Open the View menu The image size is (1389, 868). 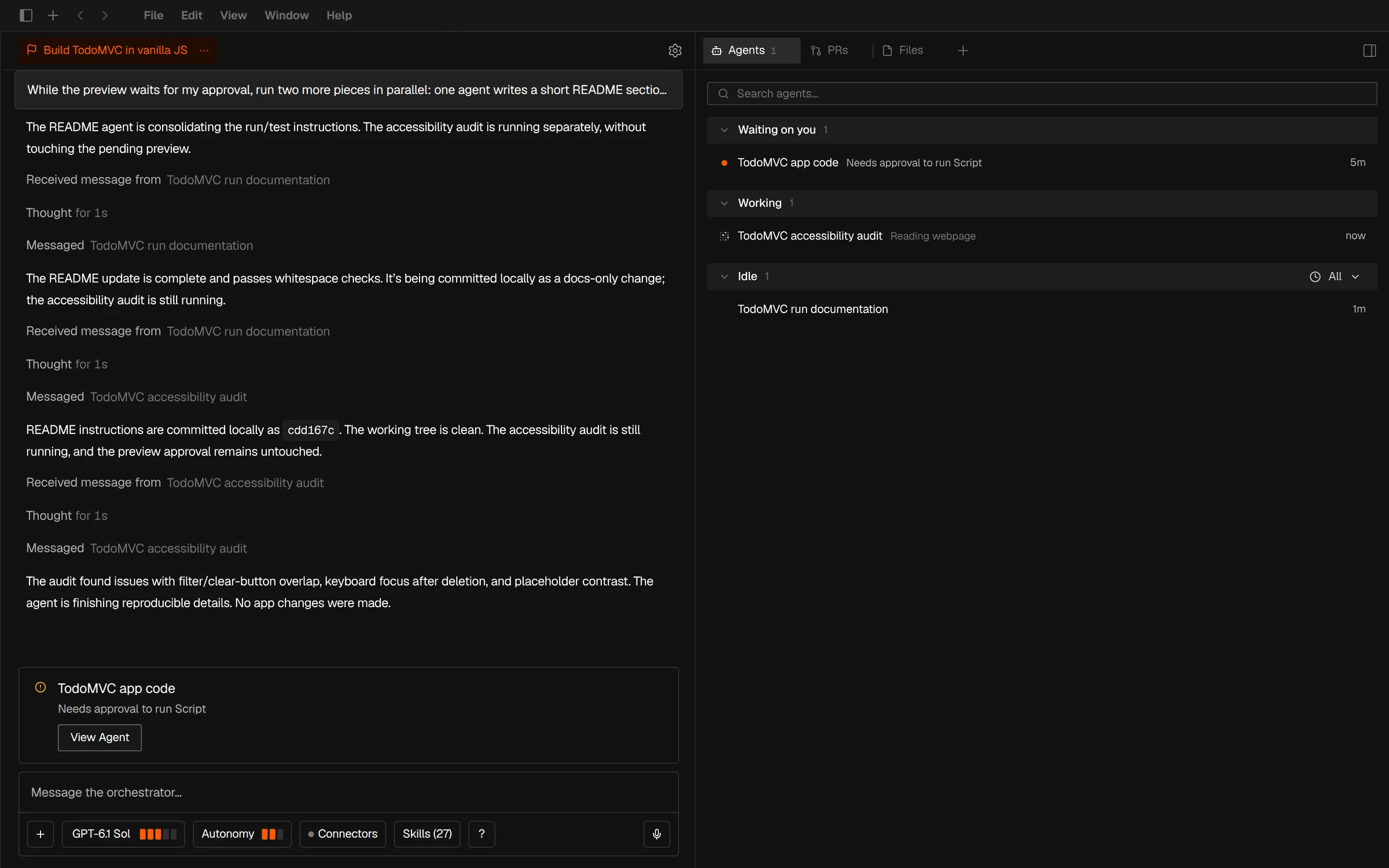(x=233, y=16)
